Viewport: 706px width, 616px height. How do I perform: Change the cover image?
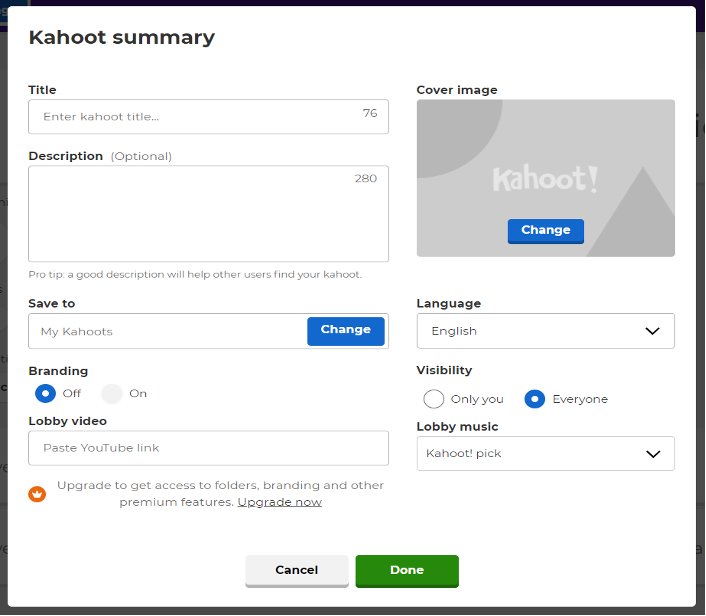pos(546,231)
